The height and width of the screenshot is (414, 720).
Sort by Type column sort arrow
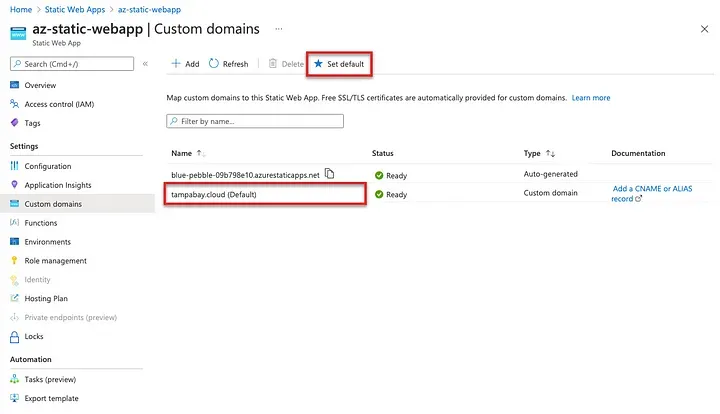pos(551,153)
